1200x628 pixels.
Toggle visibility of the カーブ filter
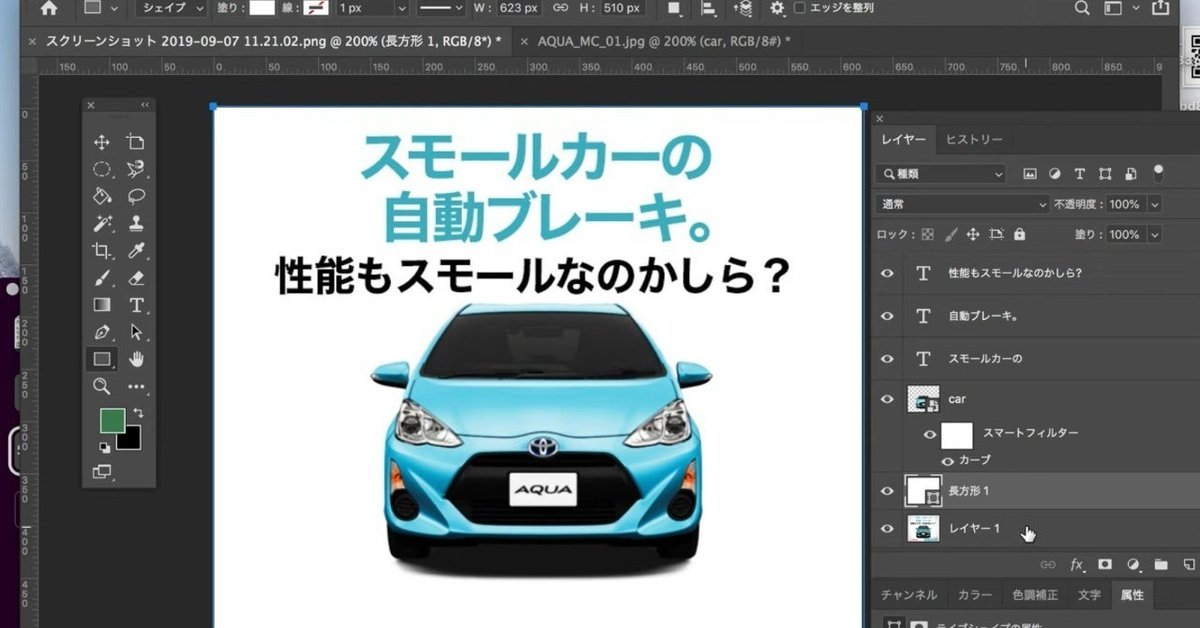(947, 461)
